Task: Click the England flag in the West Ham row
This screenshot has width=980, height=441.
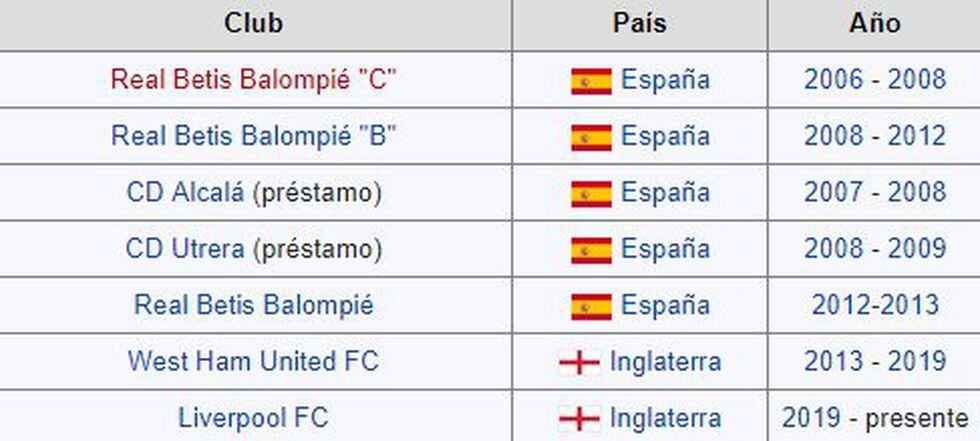Action: tap(579, 362)
